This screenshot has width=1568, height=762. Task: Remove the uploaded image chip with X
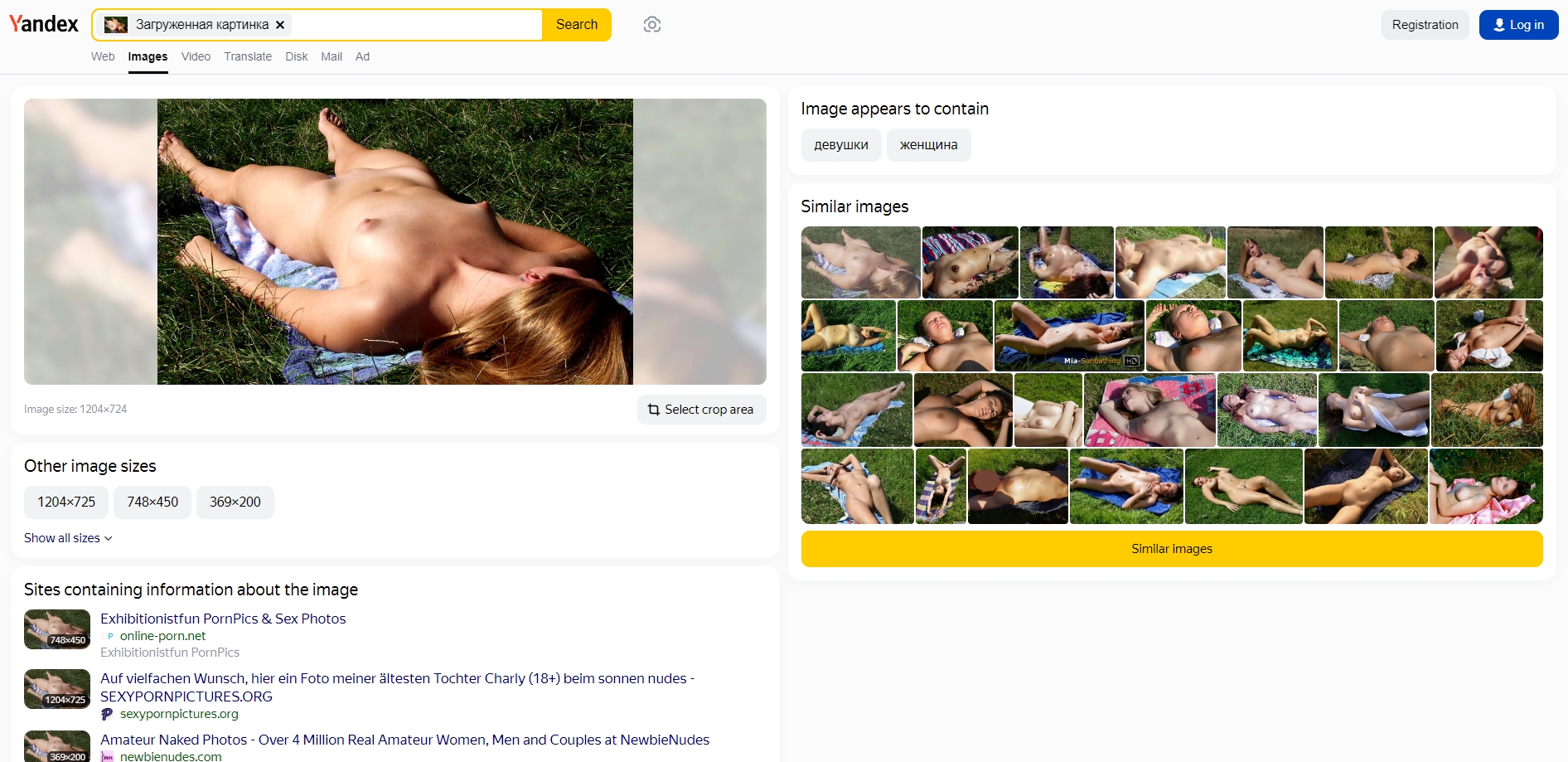click(280, 25)
